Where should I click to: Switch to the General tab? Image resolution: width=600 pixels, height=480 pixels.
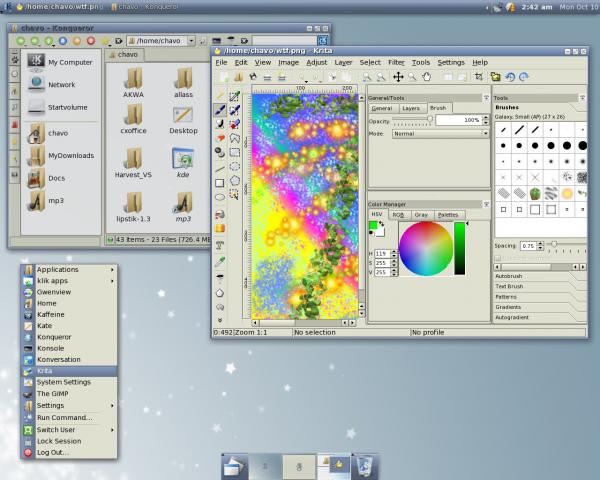point(382,108)
